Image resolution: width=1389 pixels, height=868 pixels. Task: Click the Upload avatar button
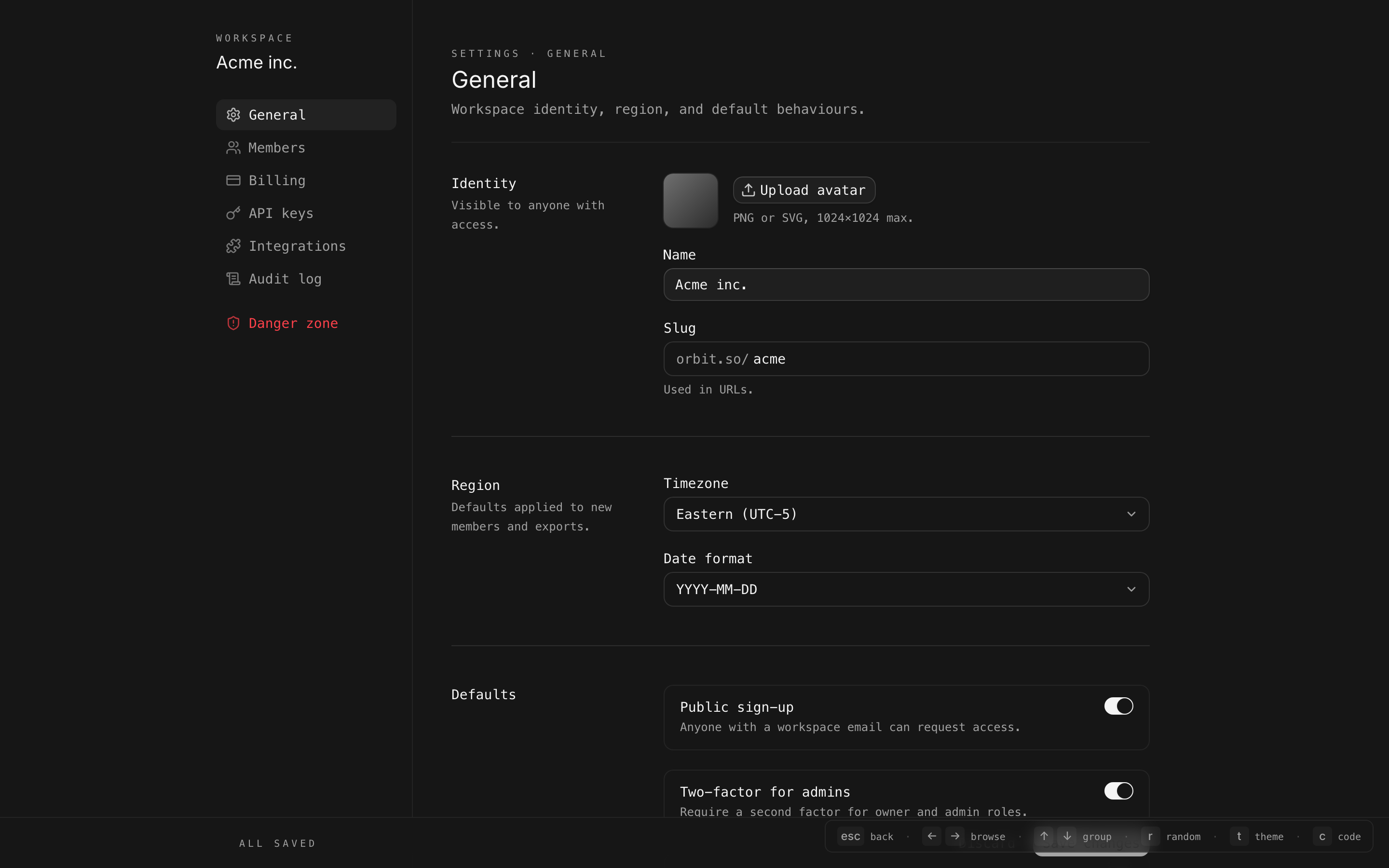pyautogui.click(x=803, y=190)
